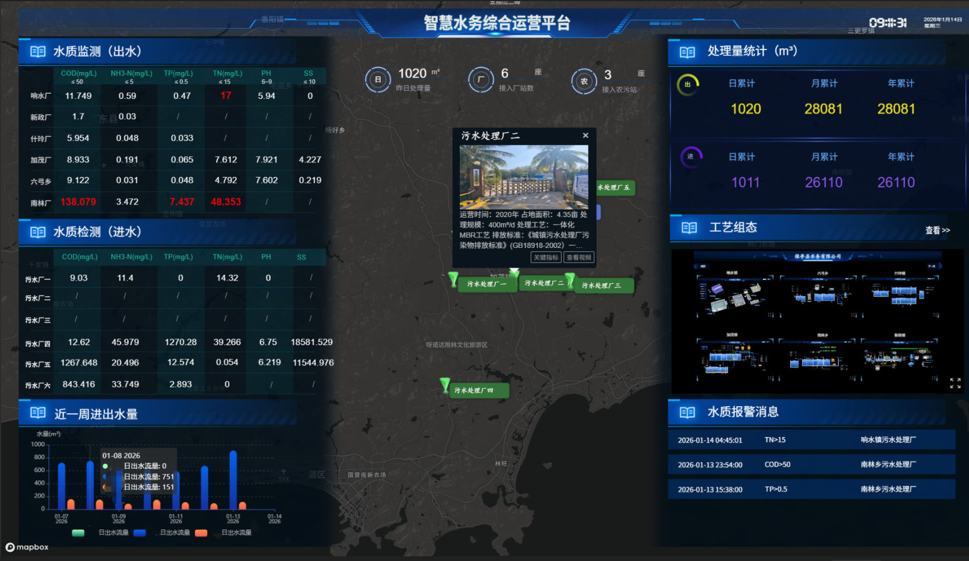Viewport: 969px width, 561px height.
Task: Select the 污水处理厂一 map label
Action: [x=487, y=284]
